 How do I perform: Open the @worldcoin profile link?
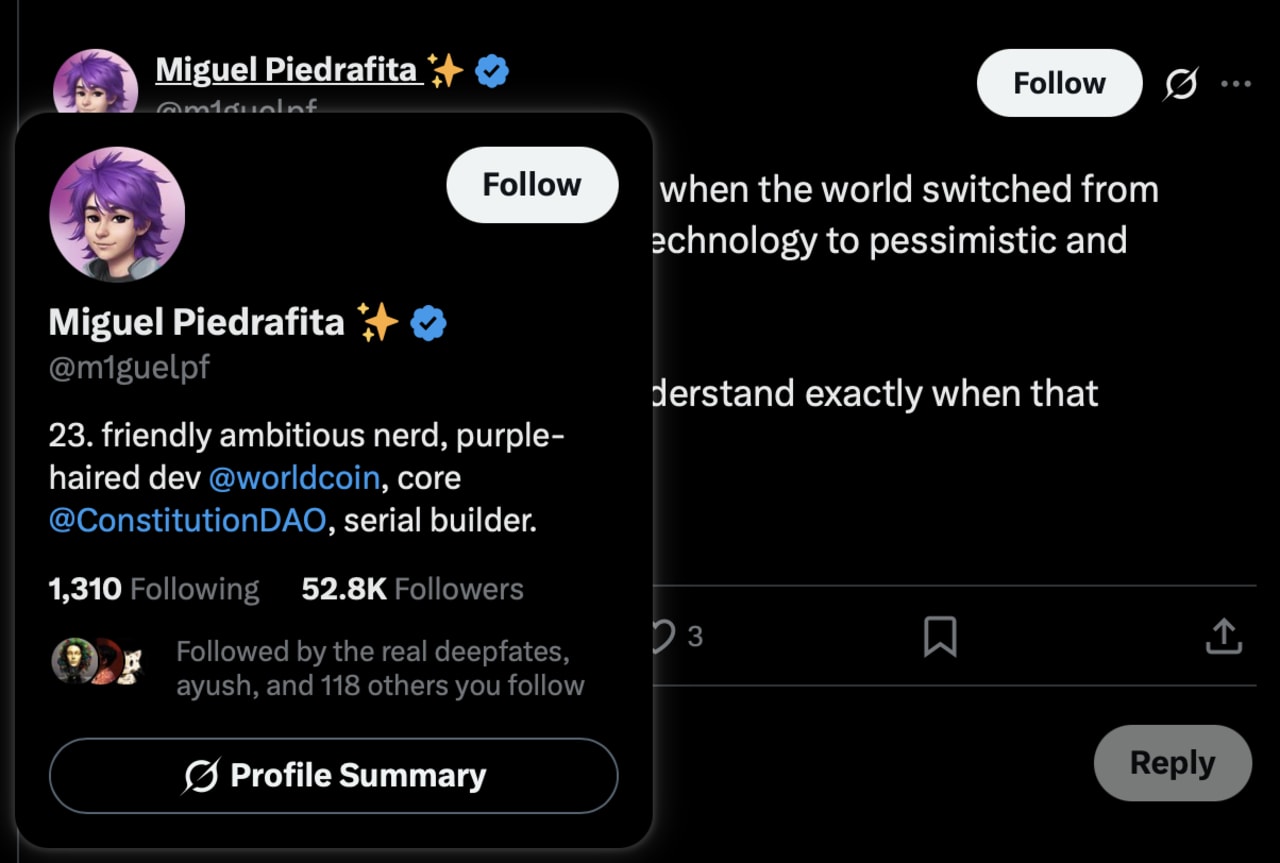point(294,477)
